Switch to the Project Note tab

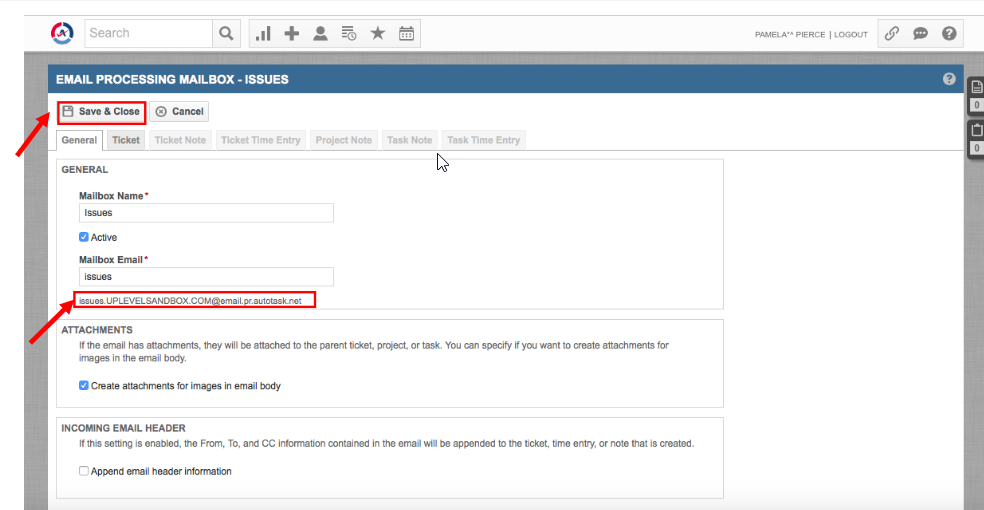(x=344, y=141)
